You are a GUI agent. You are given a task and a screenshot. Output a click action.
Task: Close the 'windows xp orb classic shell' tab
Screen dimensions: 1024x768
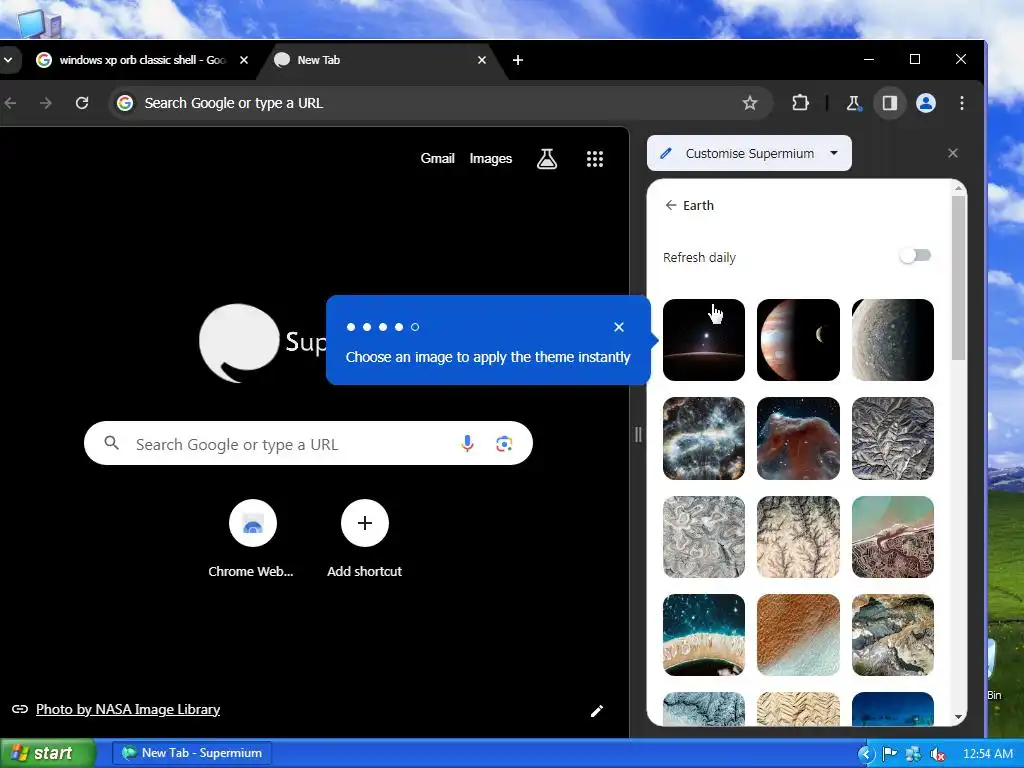[x=244, y=60]
